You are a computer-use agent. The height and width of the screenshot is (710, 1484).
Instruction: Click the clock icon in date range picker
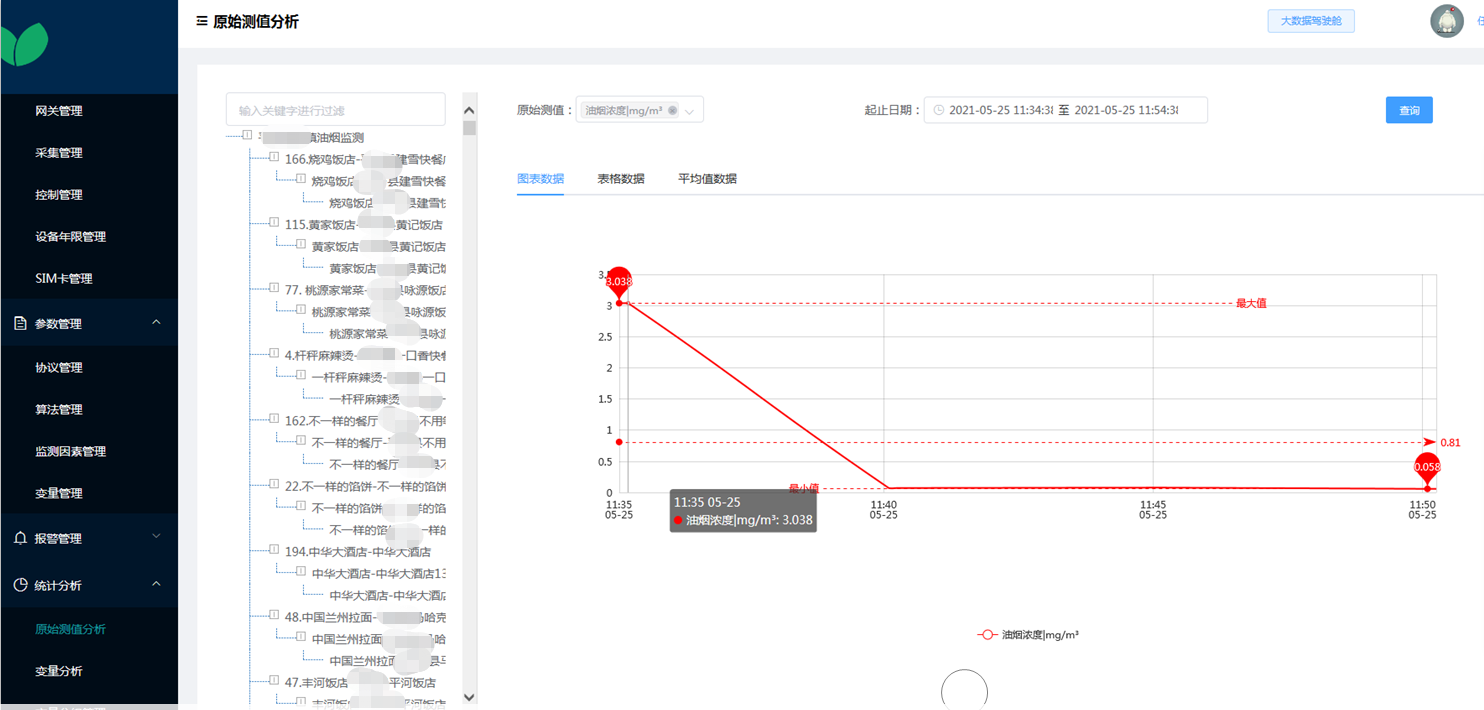(938, 110)
